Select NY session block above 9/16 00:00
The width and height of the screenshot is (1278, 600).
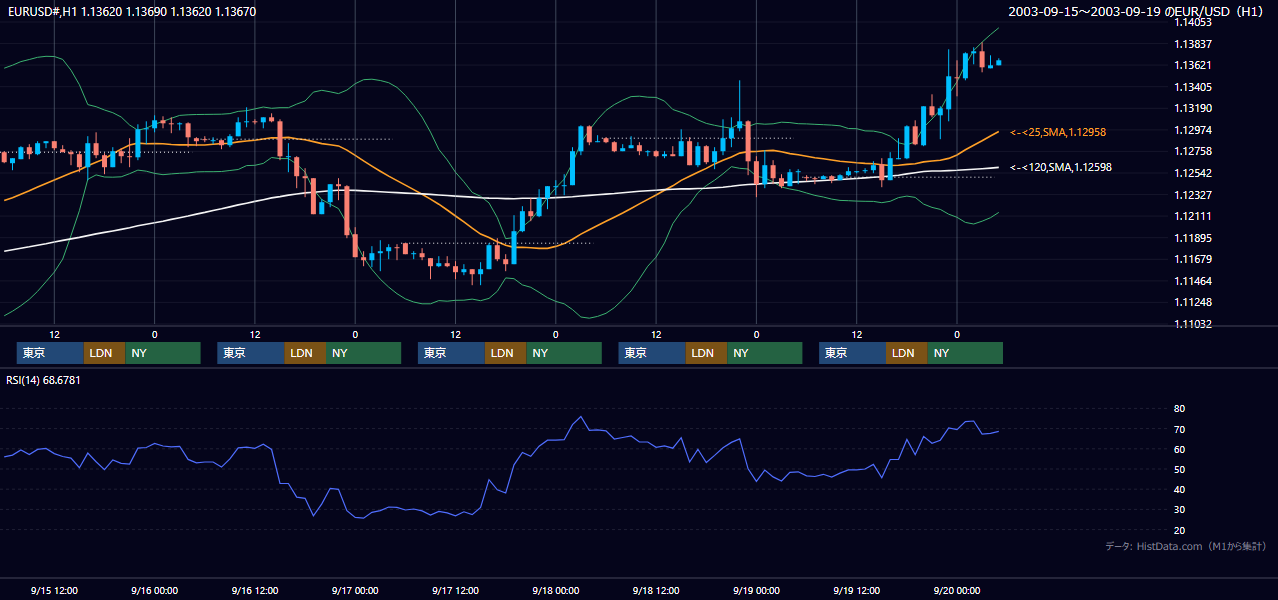click(x=163, y=353)
